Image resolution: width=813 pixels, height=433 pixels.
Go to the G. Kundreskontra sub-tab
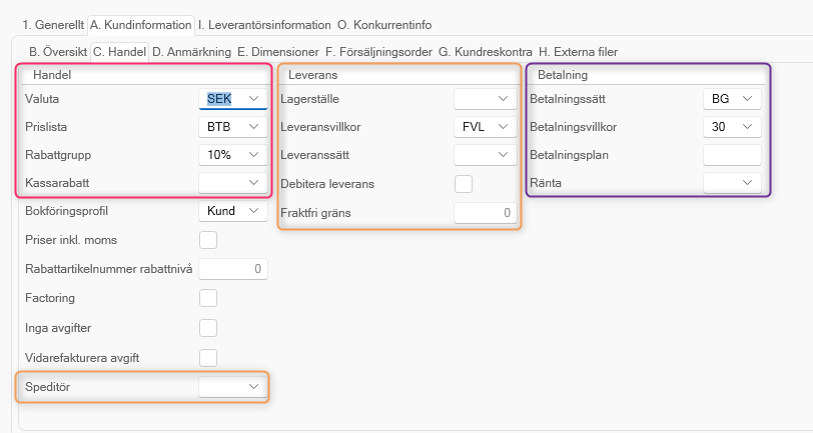point(484,51)
